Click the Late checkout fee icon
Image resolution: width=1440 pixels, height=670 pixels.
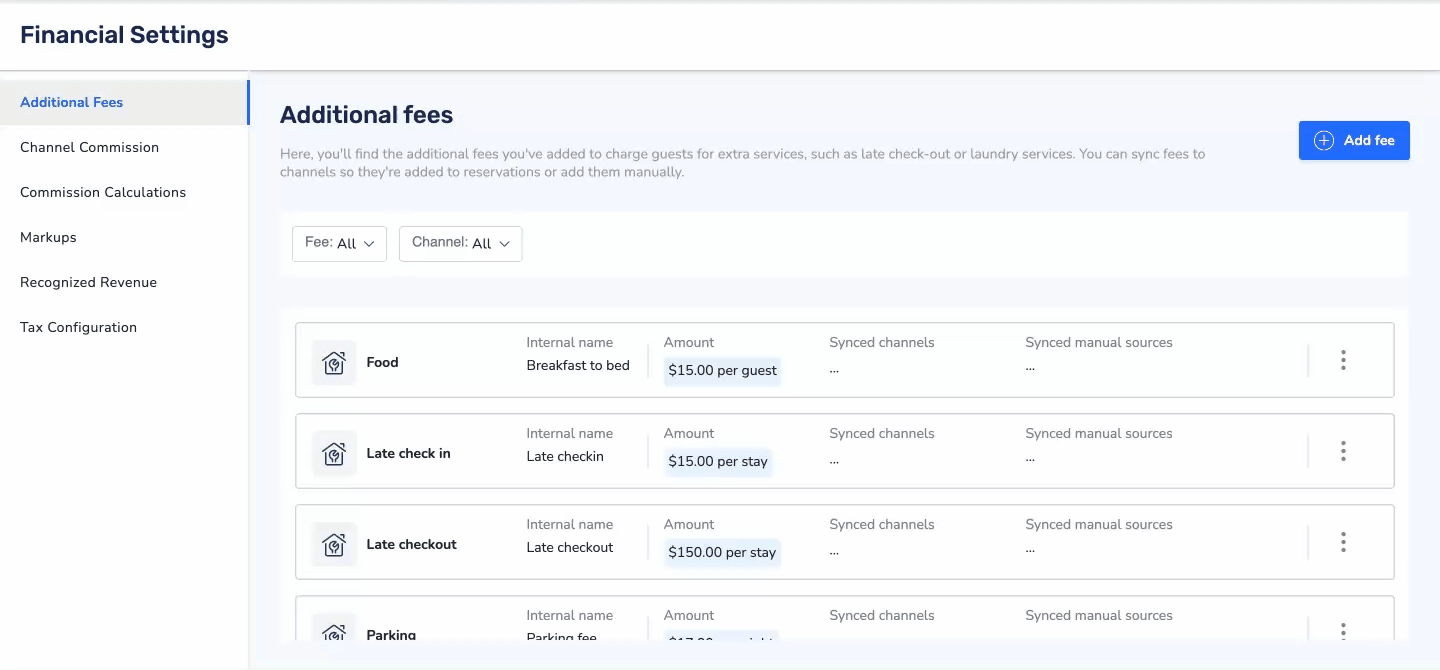tap(334, 545)
